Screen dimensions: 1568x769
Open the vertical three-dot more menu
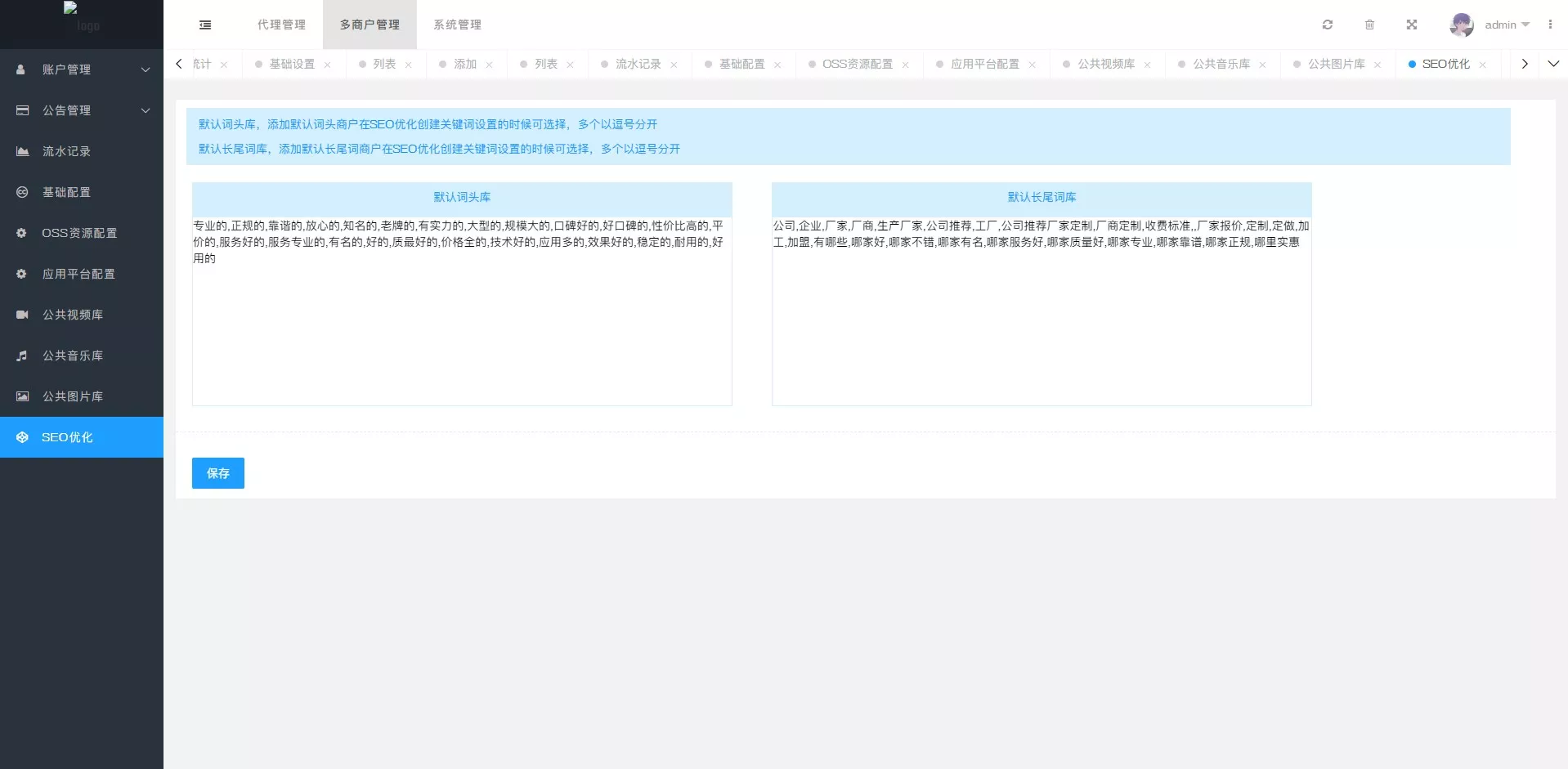click(1550, 25)
